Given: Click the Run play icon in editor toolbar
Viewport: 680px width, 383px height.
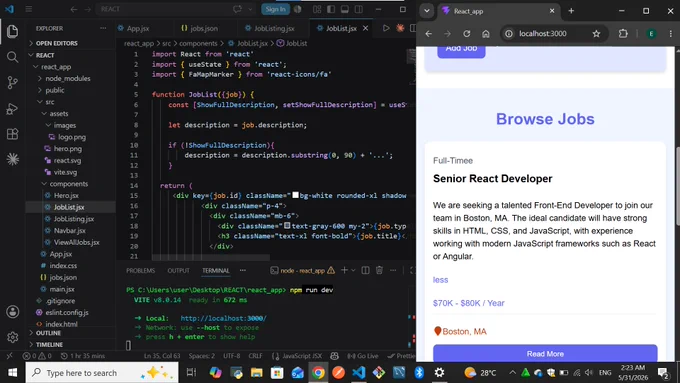Looking at the screenshot, I should tap(386, 28).
